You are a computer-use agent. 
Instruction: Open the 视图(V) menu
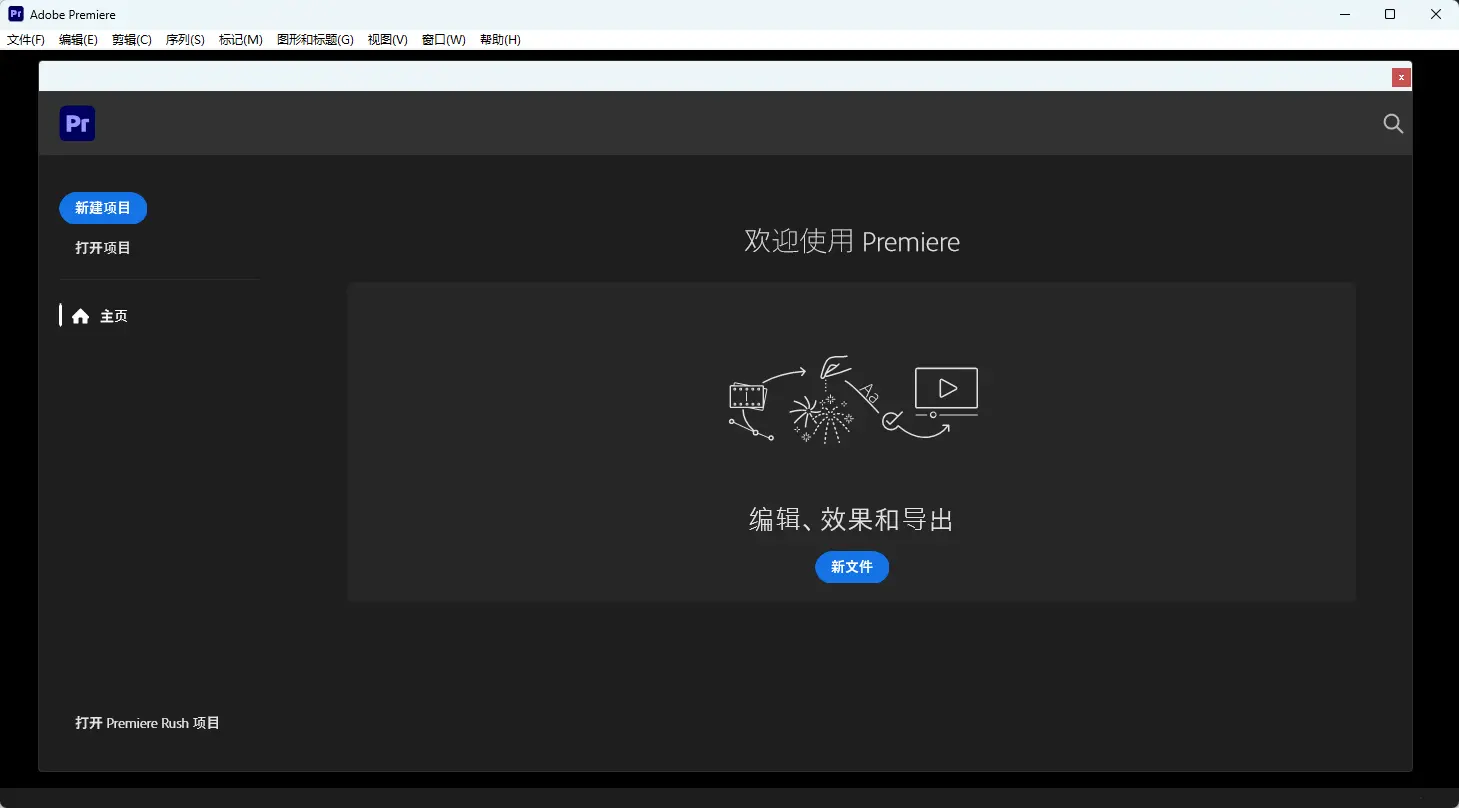pyautogui.click(x=388, y=40)
